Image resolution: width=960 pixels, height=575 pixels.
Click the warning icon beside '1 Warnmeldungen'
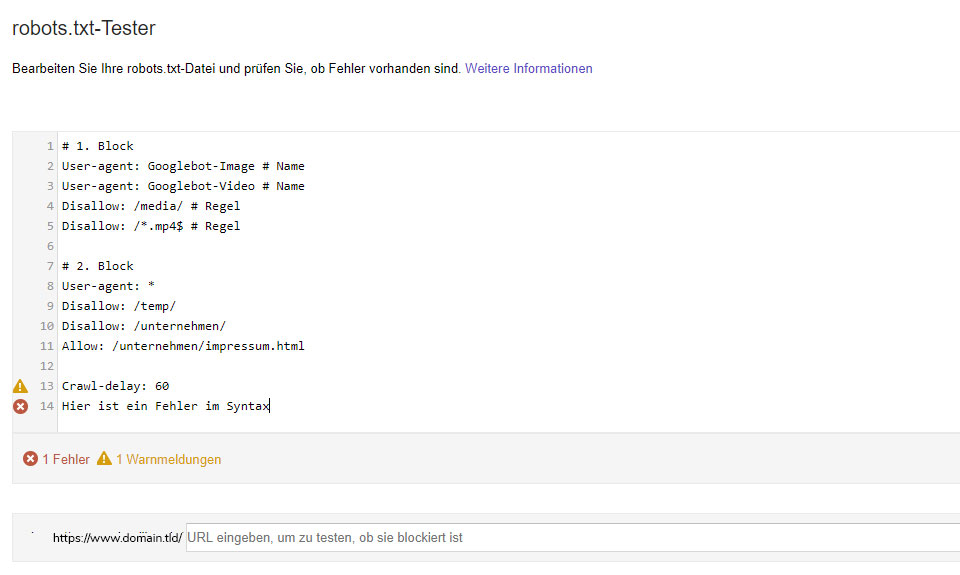[x=104, y=458]
